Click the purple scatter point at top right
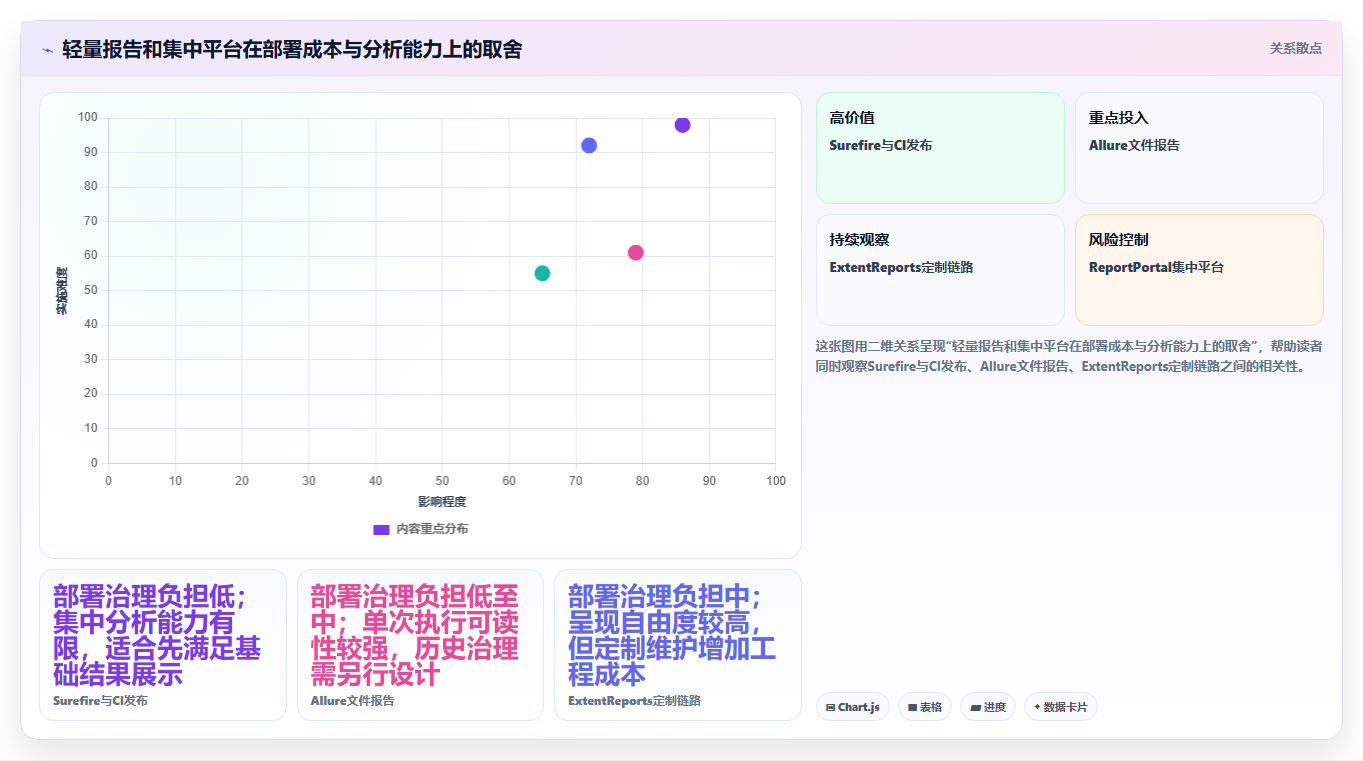Viewport: 1363px width, 761px height. 682,125
